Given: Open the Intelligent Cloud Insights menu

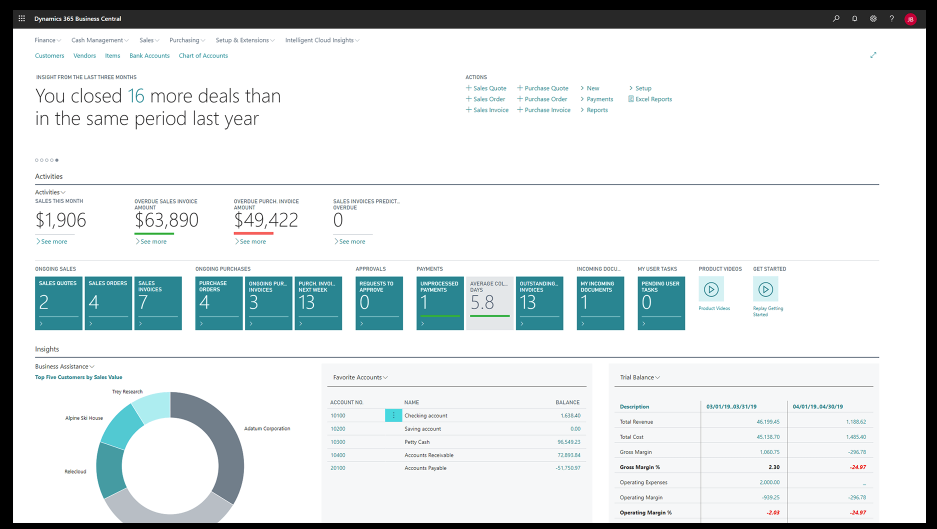Looking at the screenshot, I should tap(322, 40).
